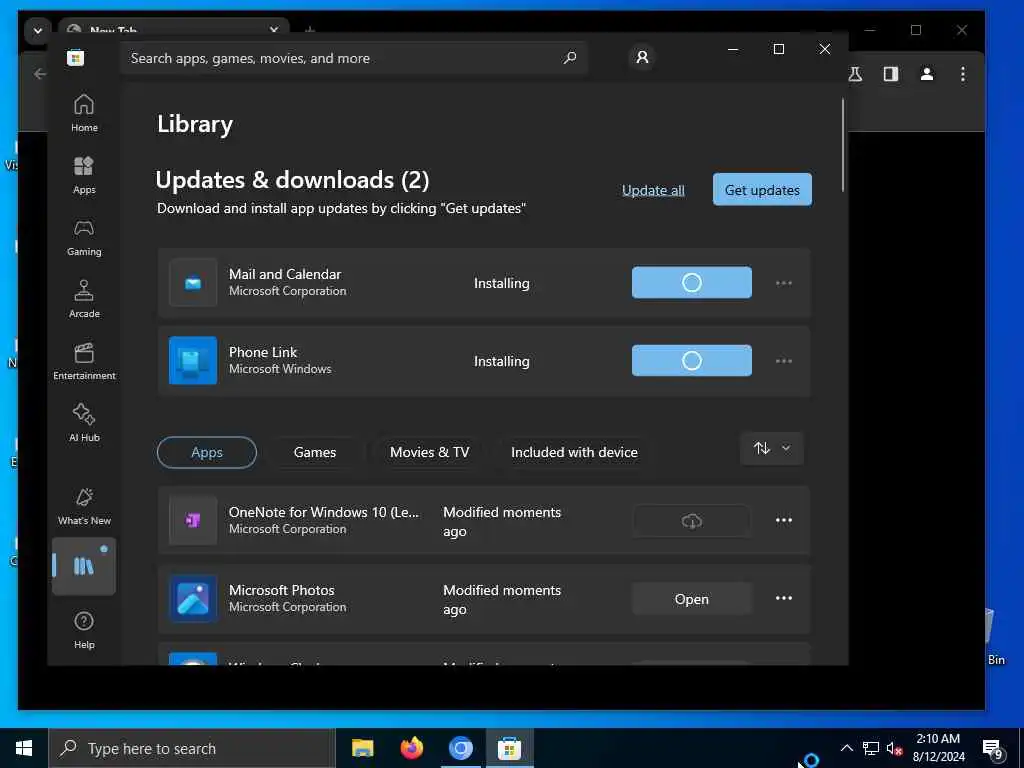Select the Library icon in sidebar
Image resolution: width=1024 pixels, height=768 pixels.
[84, 566]
